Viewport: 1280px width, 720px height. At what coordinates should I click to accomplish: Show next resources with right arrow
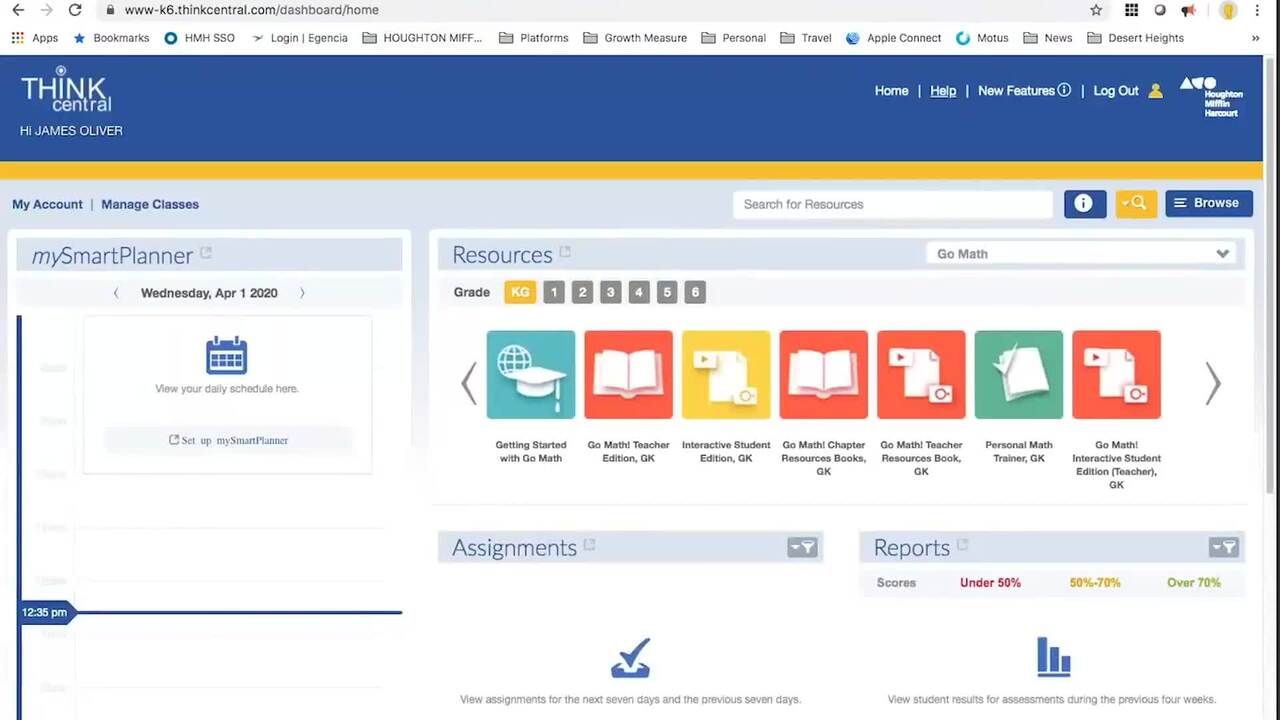click(1213, 383)
